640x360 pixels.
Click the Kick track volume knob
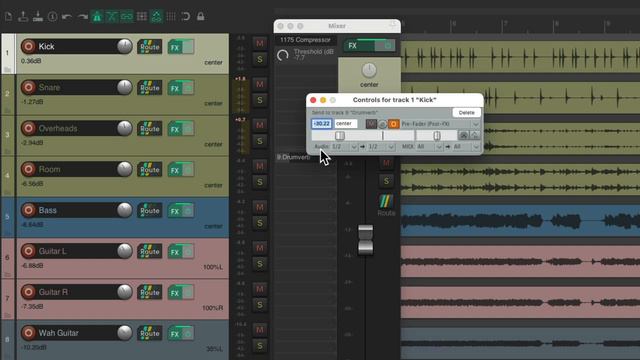point(124,47)
